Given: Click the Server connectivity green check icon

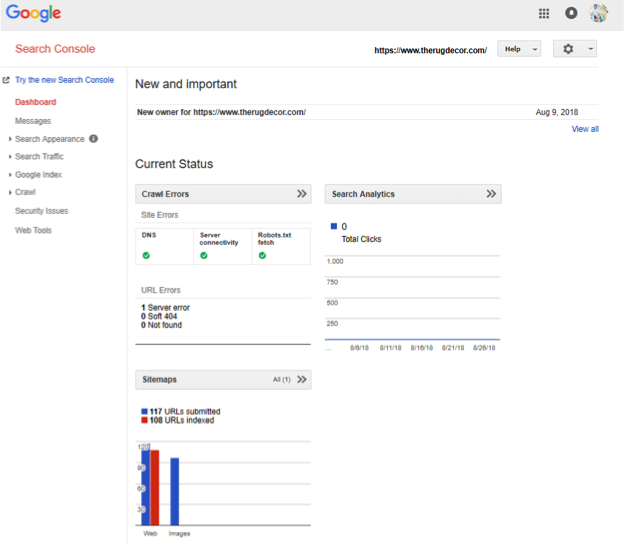Looking at the screenshot, I should tap(204, 255).
